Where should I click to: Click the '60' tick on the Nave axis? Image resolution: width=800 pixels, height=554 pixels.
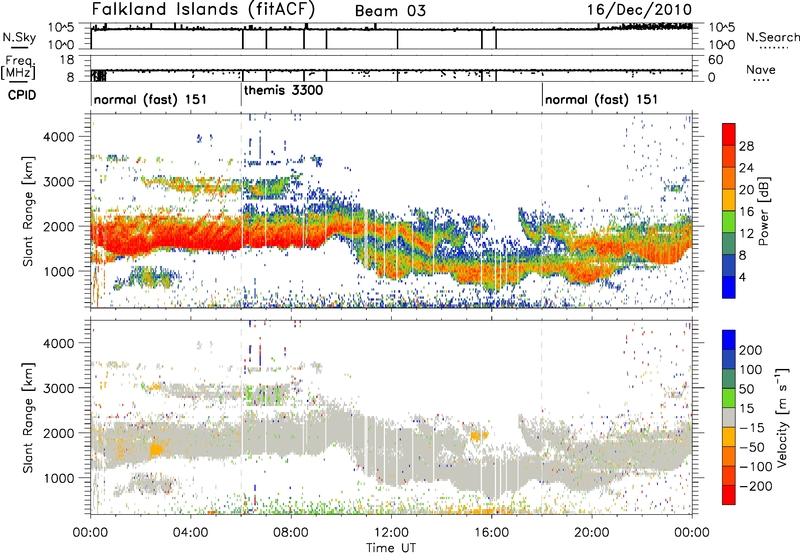[715, 60]
